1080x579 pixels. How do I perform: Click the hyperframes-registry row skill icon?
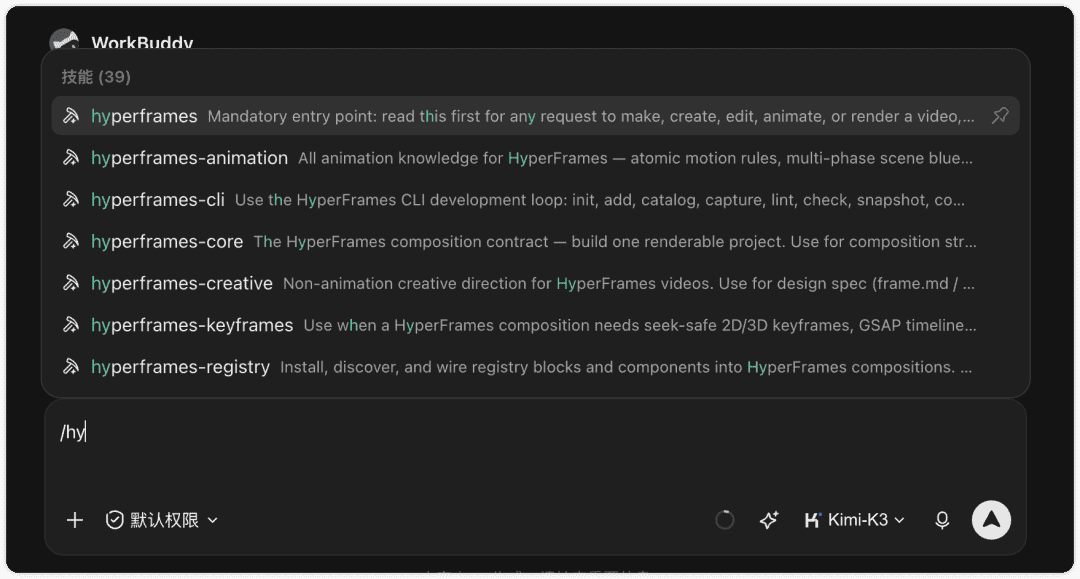click(71, 367)
